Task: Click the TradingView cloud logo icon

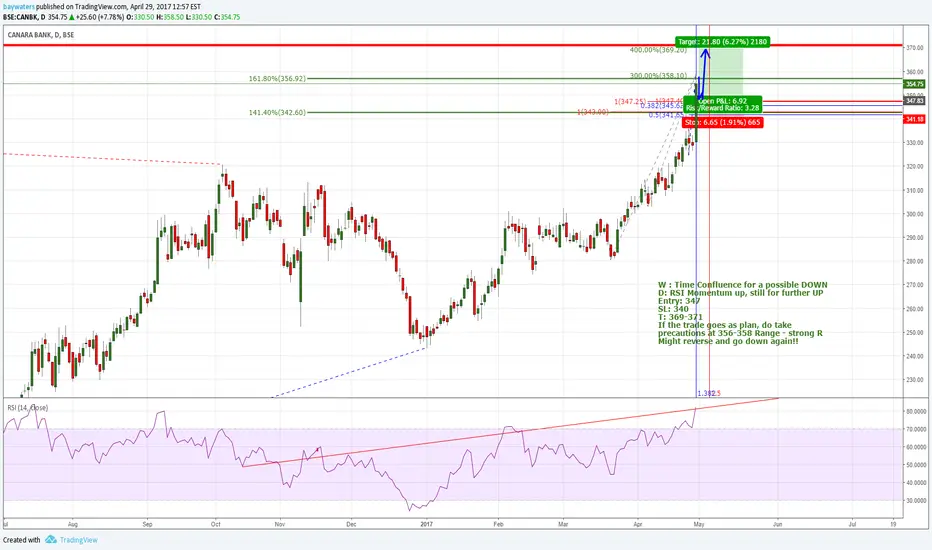Action: 51,540
